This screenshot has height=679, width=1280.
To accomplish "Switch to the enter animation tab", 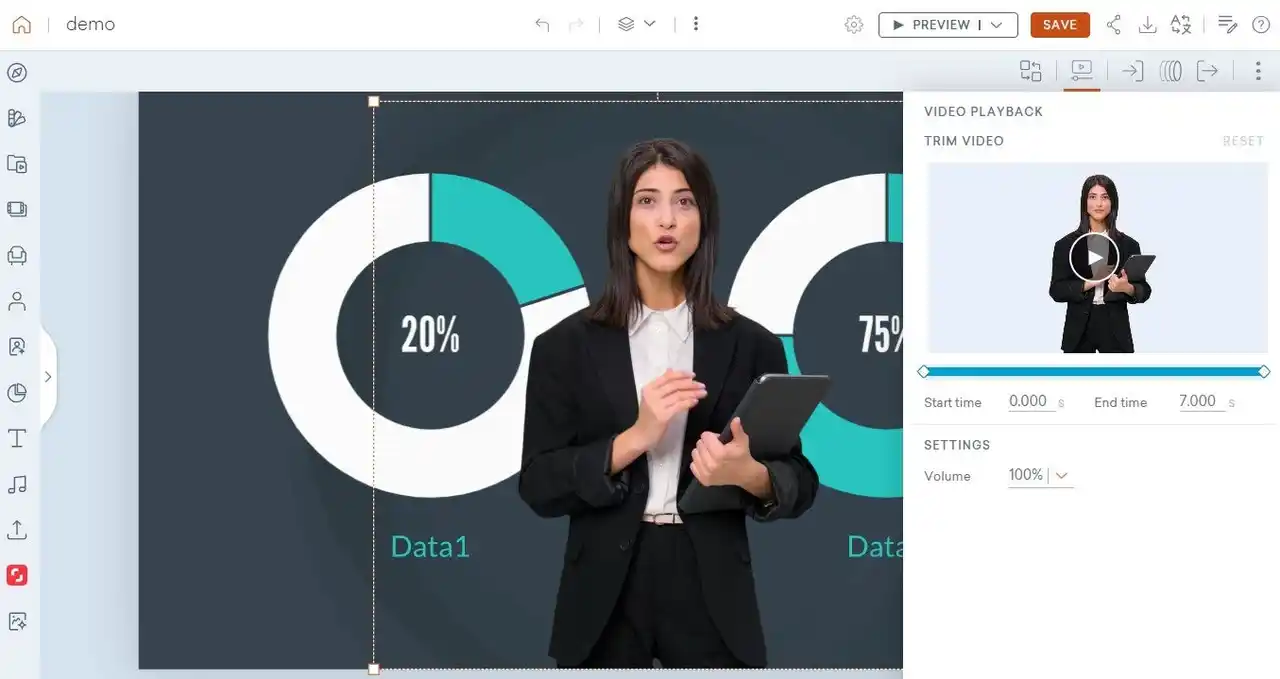I will pos(1132,71).
